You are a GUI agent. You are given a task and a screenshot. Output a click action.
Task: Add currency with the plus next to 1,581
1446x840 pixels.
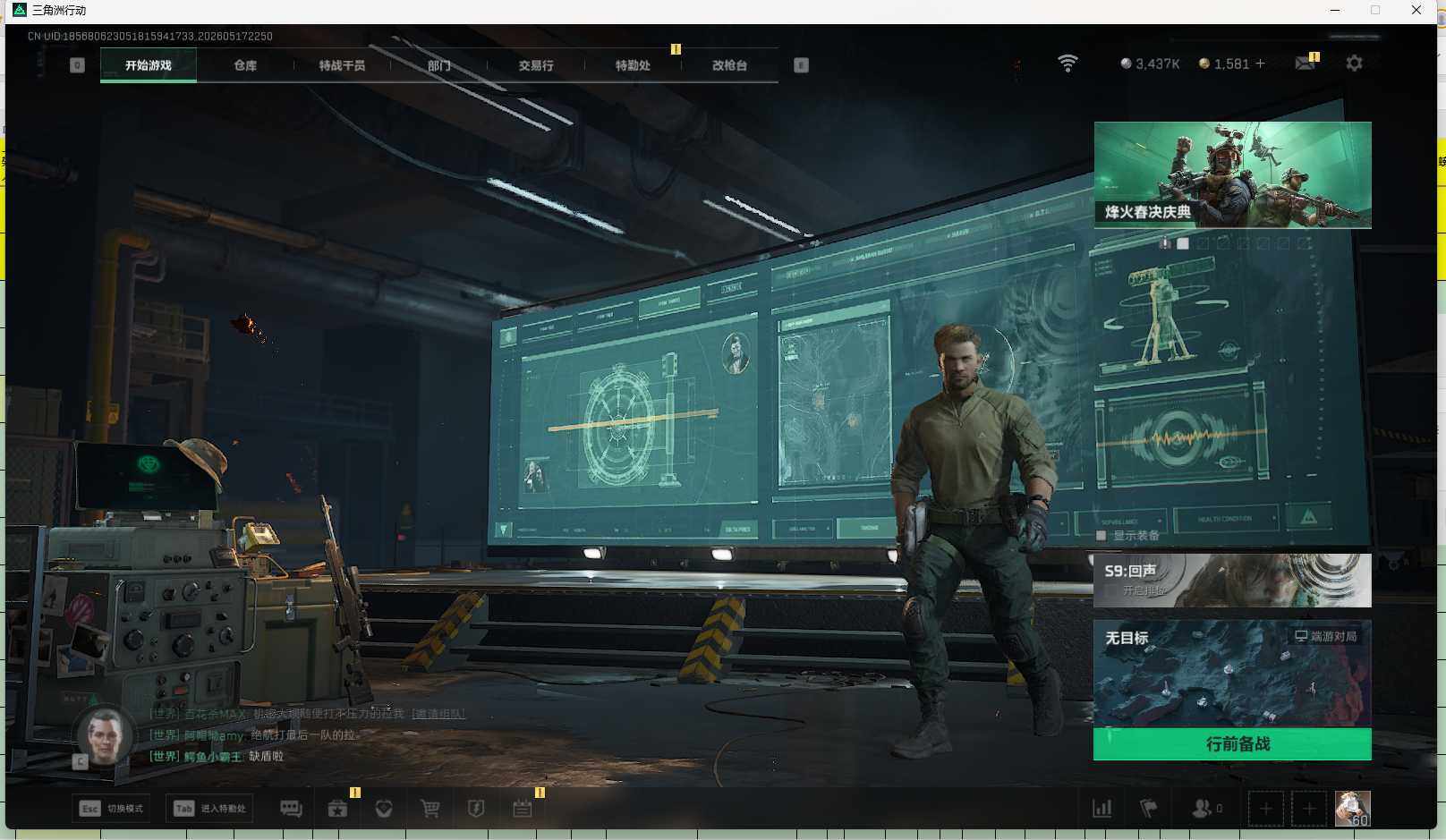[x=1260, y=64]
